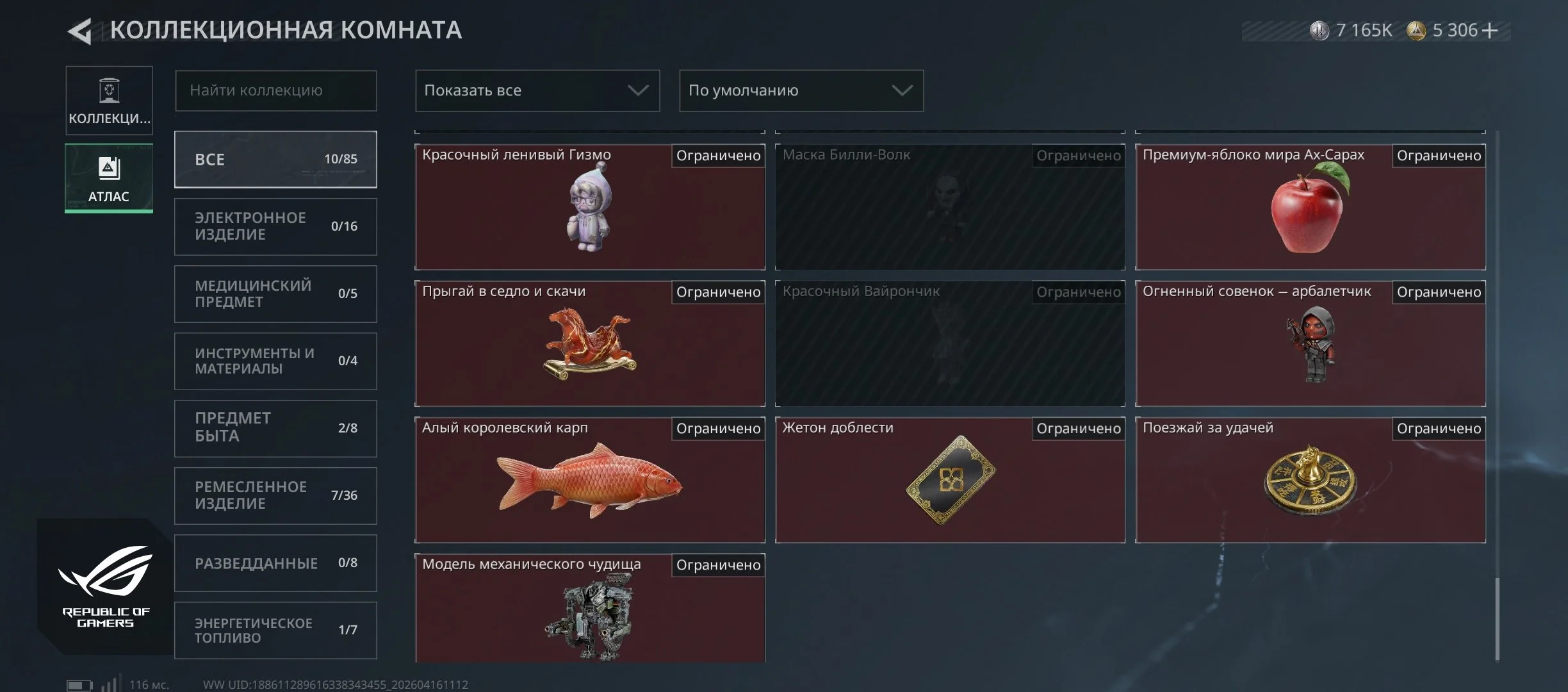The height and width of the screenshot is (692, 1568).
Task: Select the Атлас sidebar tab
Action: click(109, 178)
